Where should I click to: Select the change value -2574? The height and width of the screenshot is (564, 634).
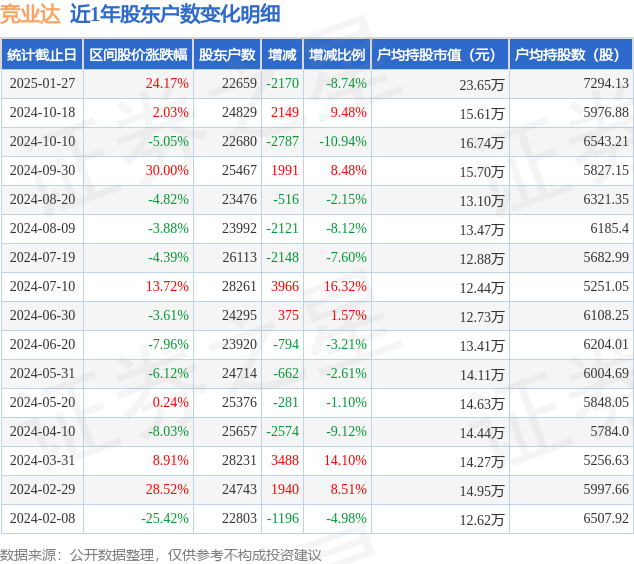pos(283,431)
